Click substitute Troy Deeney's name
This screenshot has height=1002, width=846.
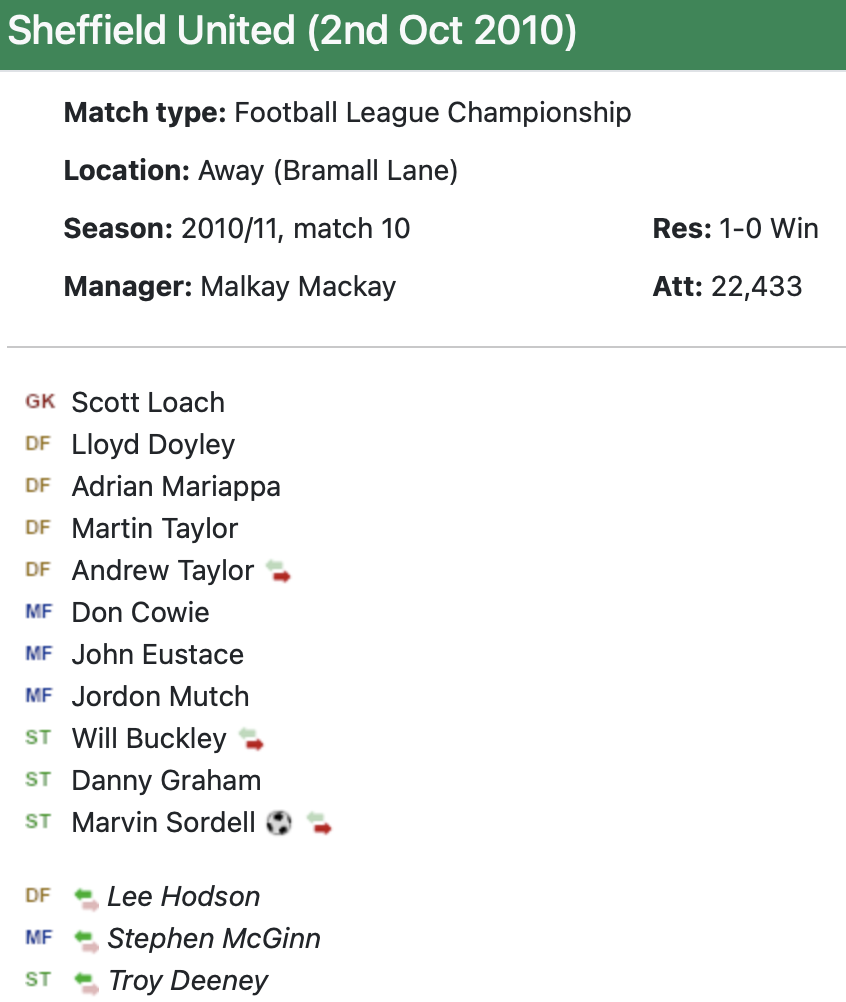coord(188,981)
